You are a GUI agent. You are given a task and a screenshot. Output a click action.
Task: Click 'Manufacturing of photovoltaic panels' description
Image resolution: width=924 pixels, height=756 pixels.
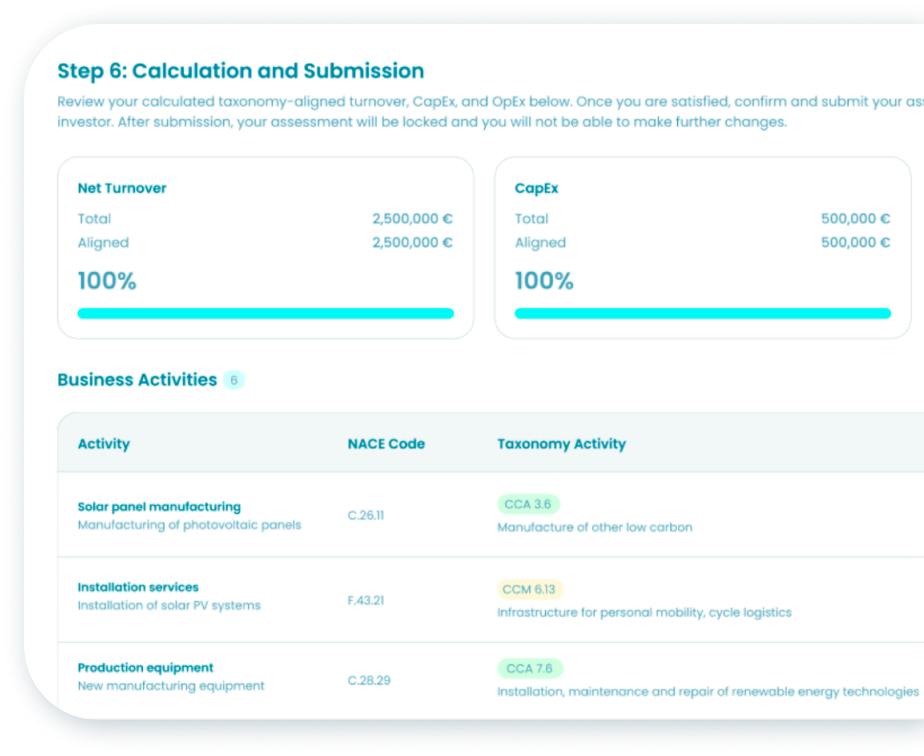(189, 525)
